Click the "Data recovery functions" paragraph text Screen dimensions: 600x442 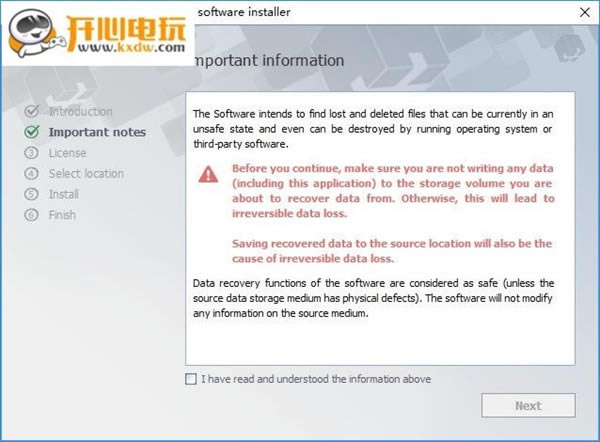(x=380, y=298)
